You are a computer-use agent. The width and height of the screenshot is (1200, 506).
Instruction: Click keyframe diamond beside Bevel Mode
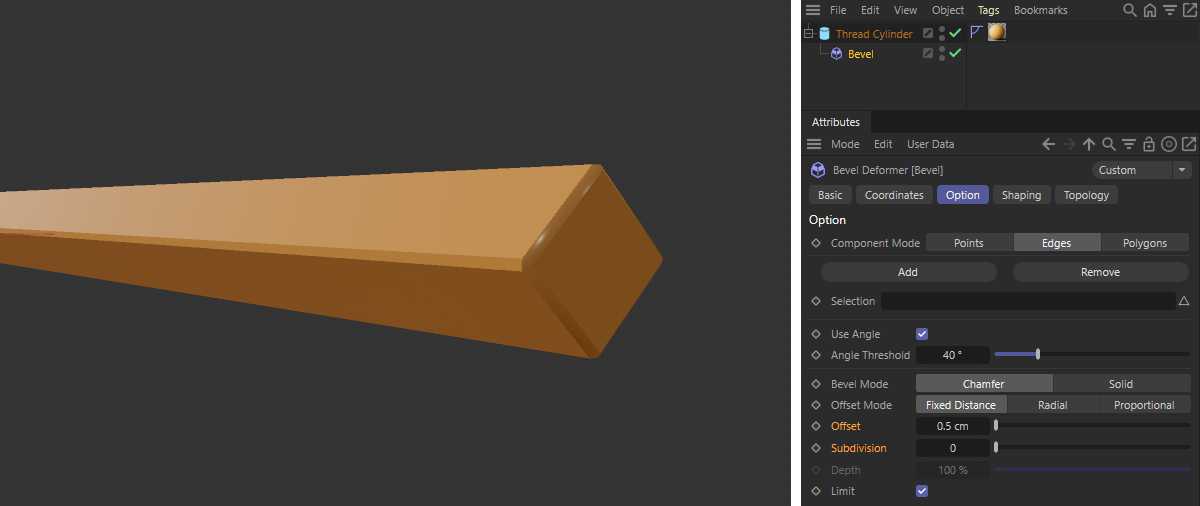click(816, 384)
